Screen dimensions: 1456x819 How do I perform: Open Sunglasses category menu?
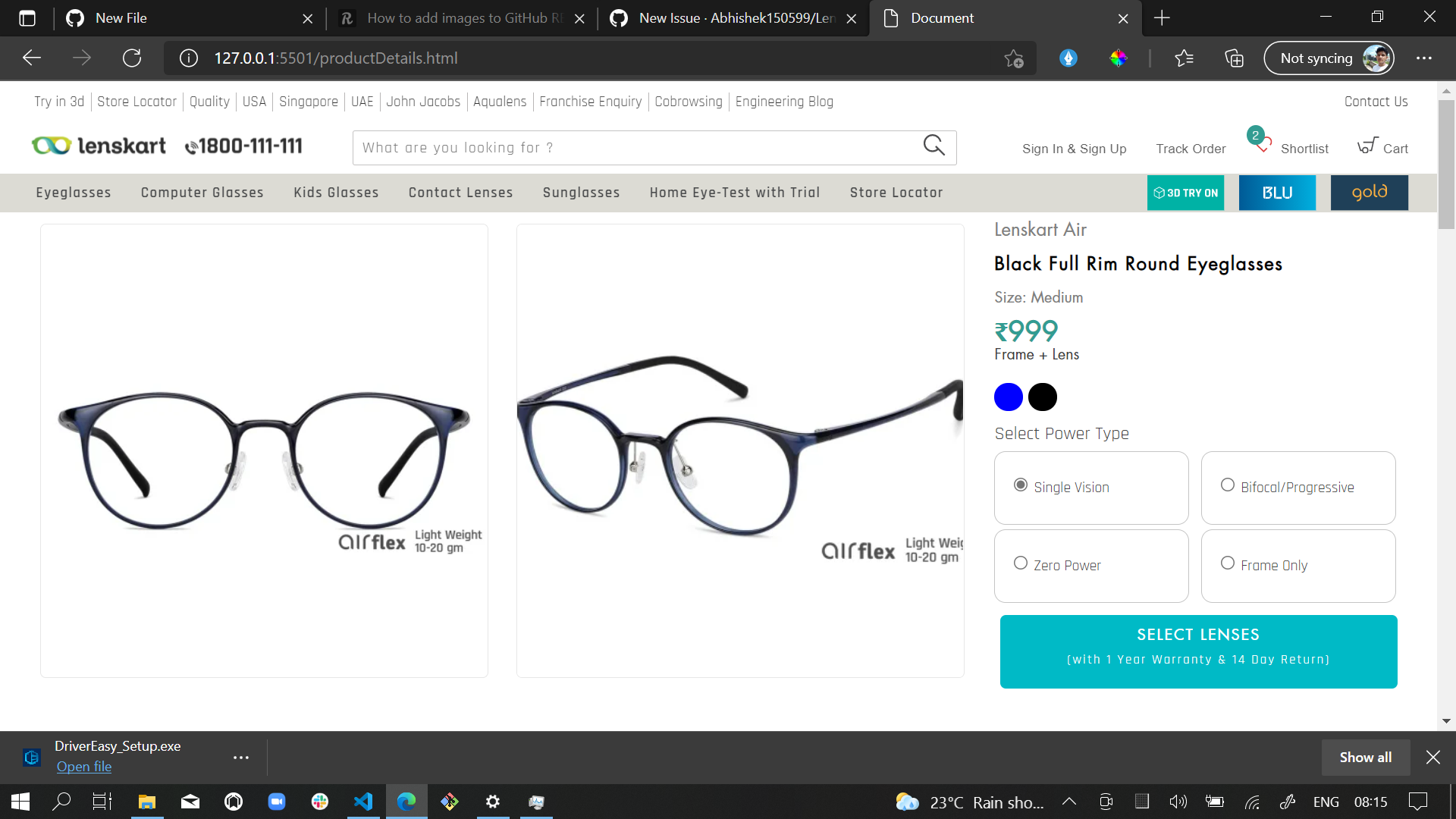pyautogui.click(x=581, y=193)
